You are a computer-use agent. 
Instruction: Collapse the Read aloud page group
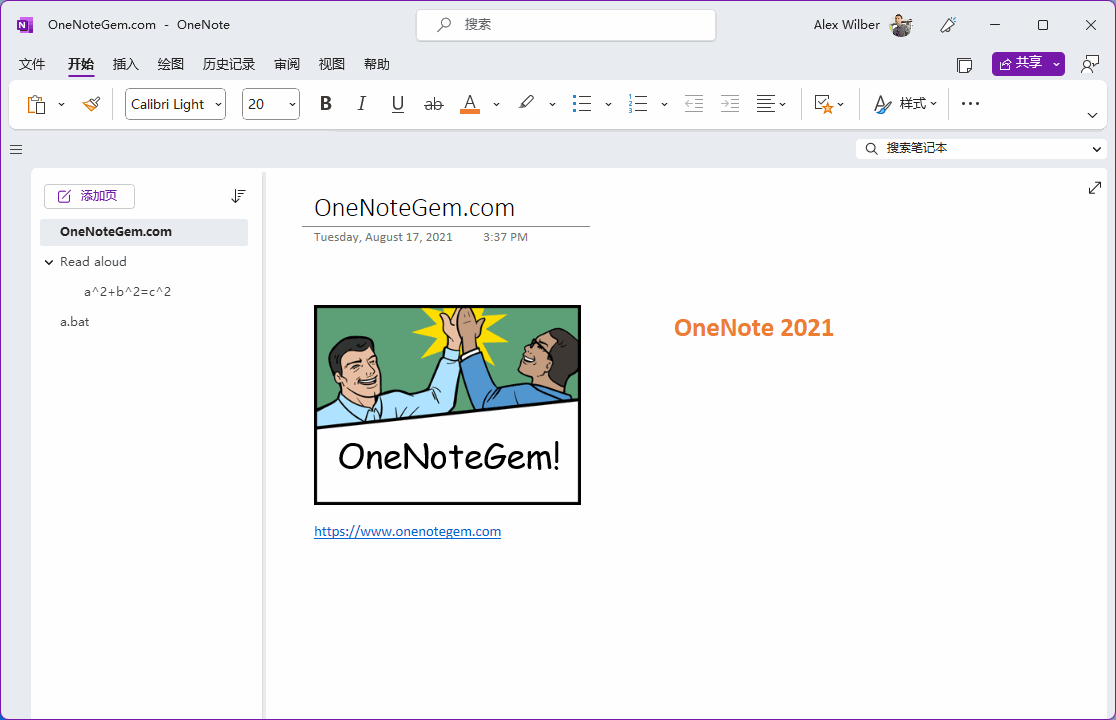pos(49,262)
